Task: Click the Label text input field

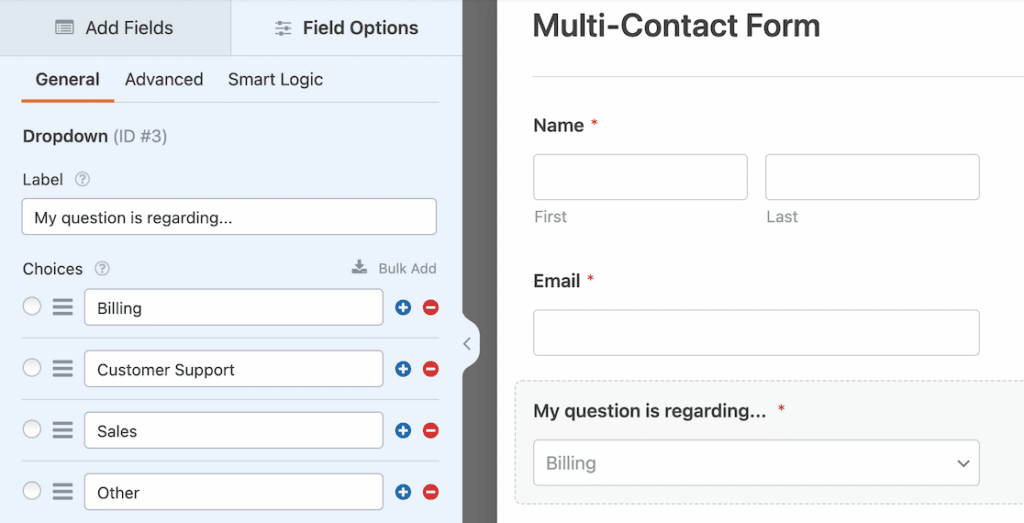Action: (x=229, y=217)
